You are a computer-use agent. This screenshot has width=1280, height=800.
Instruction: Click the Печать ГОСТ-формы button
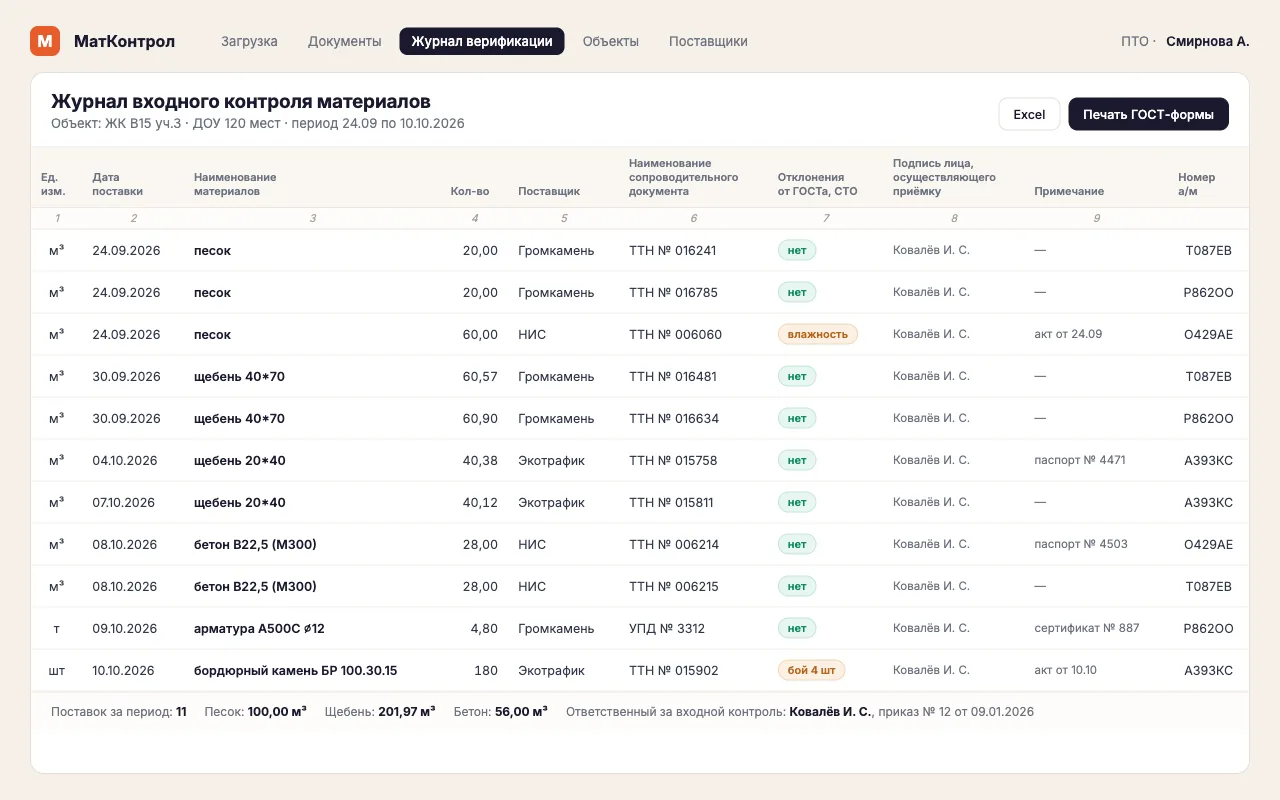1148,114
